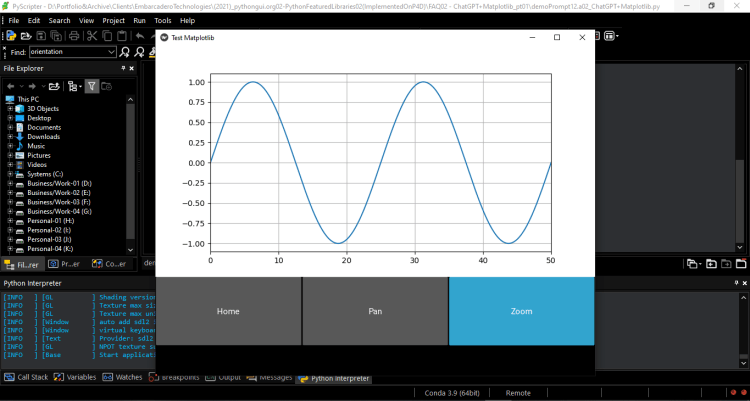This screenshot has width=750, height=401.
Task: Open the Search menu
Action: [x=59, y=21]
